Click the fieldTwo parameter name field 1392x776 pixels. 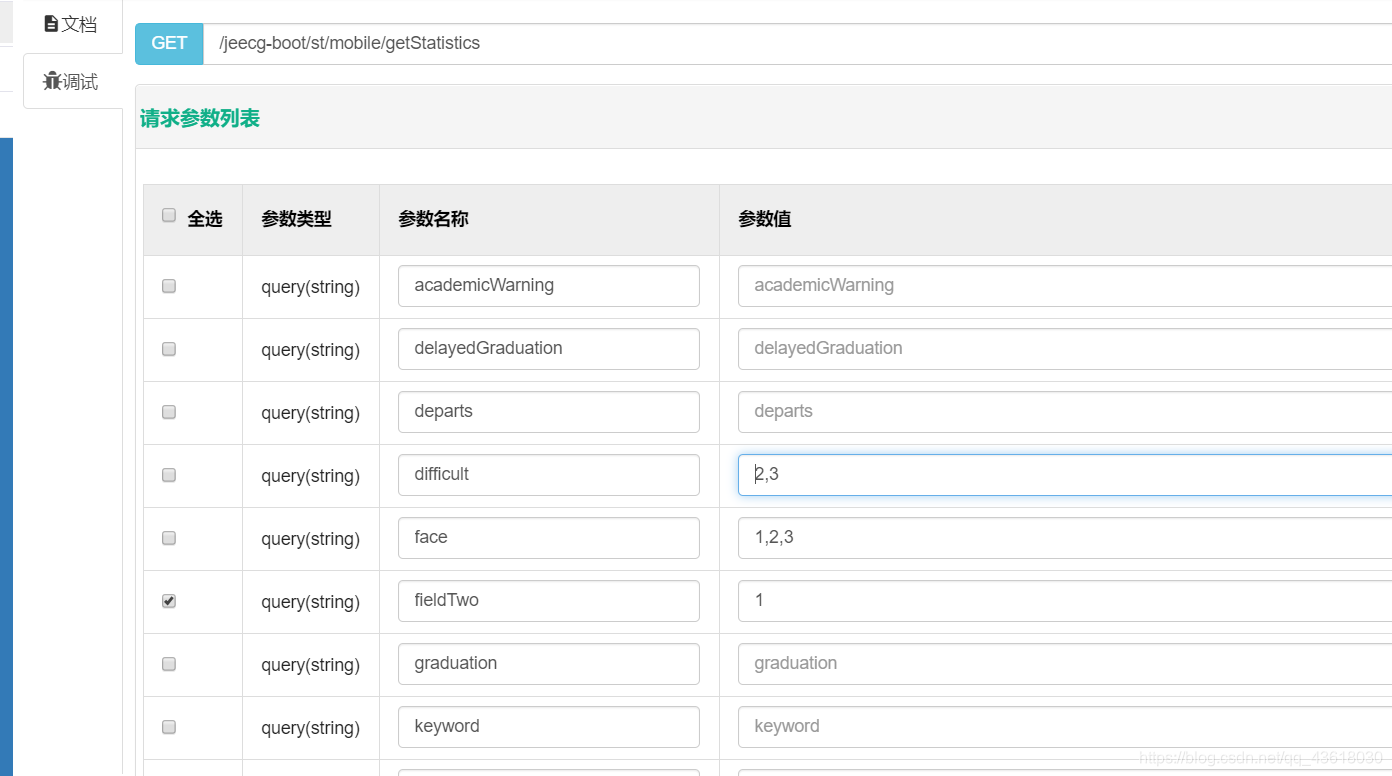click(x=549, y=601)
